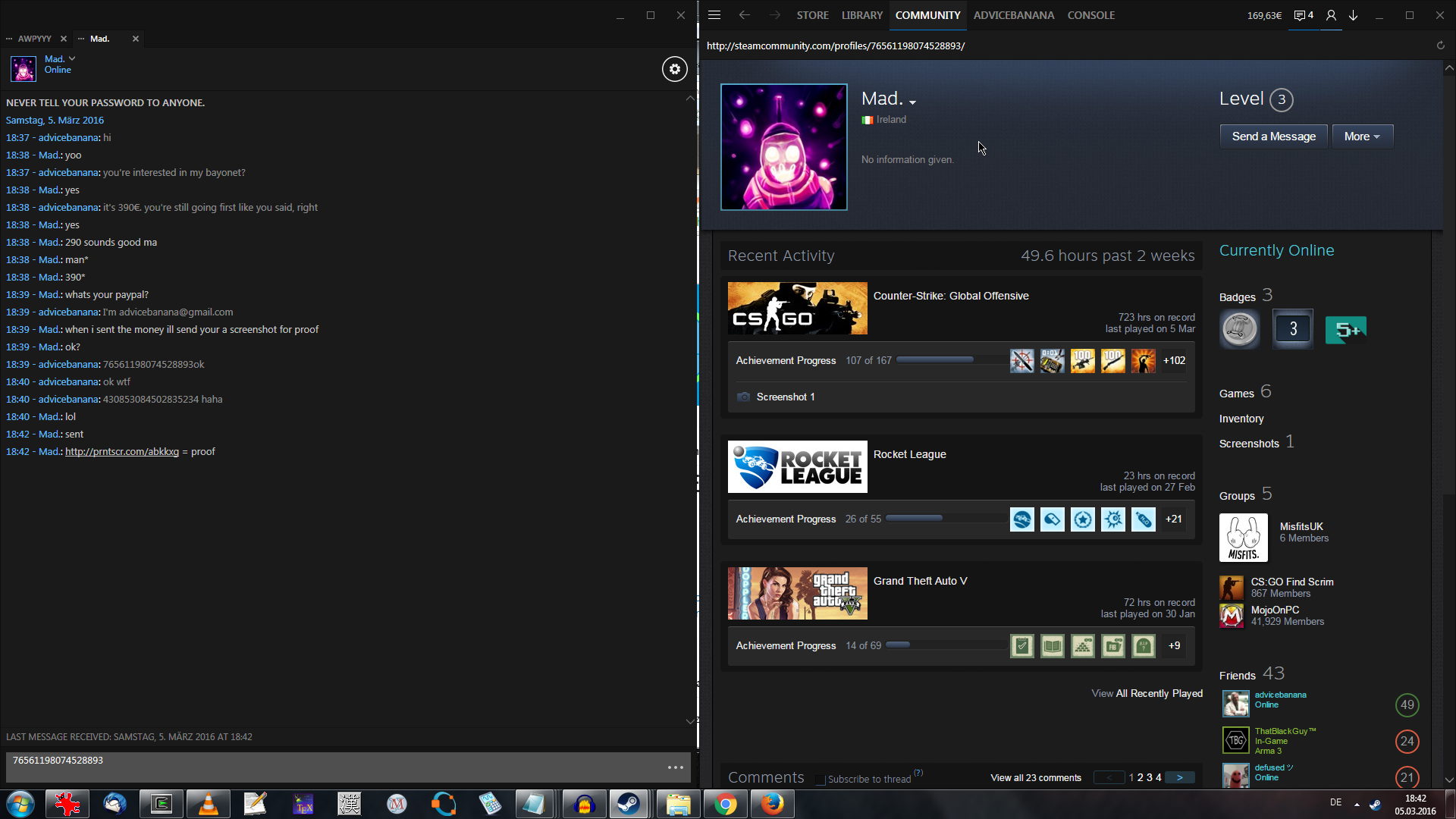
Task: Click the chat message input field
Action: pos(334,767)
